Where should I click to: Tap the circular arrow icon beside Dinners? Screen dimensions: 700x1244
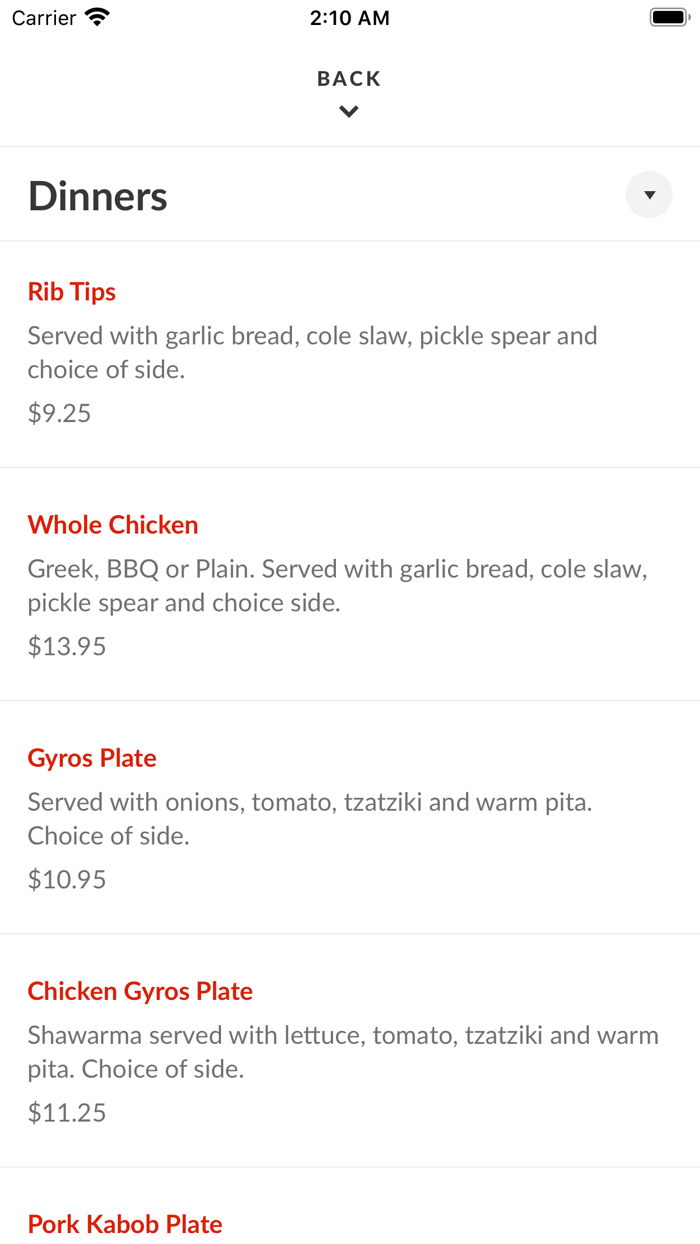coord(648,194)
